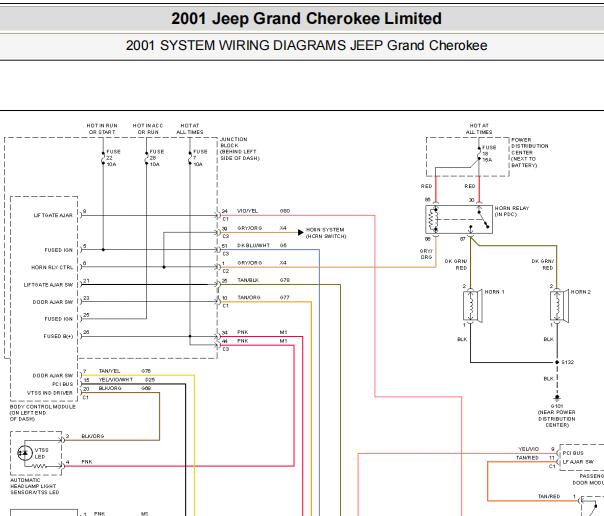Click the 'DK BLU/WHT' wire color label
604x516 pixels.
(253, 245)
